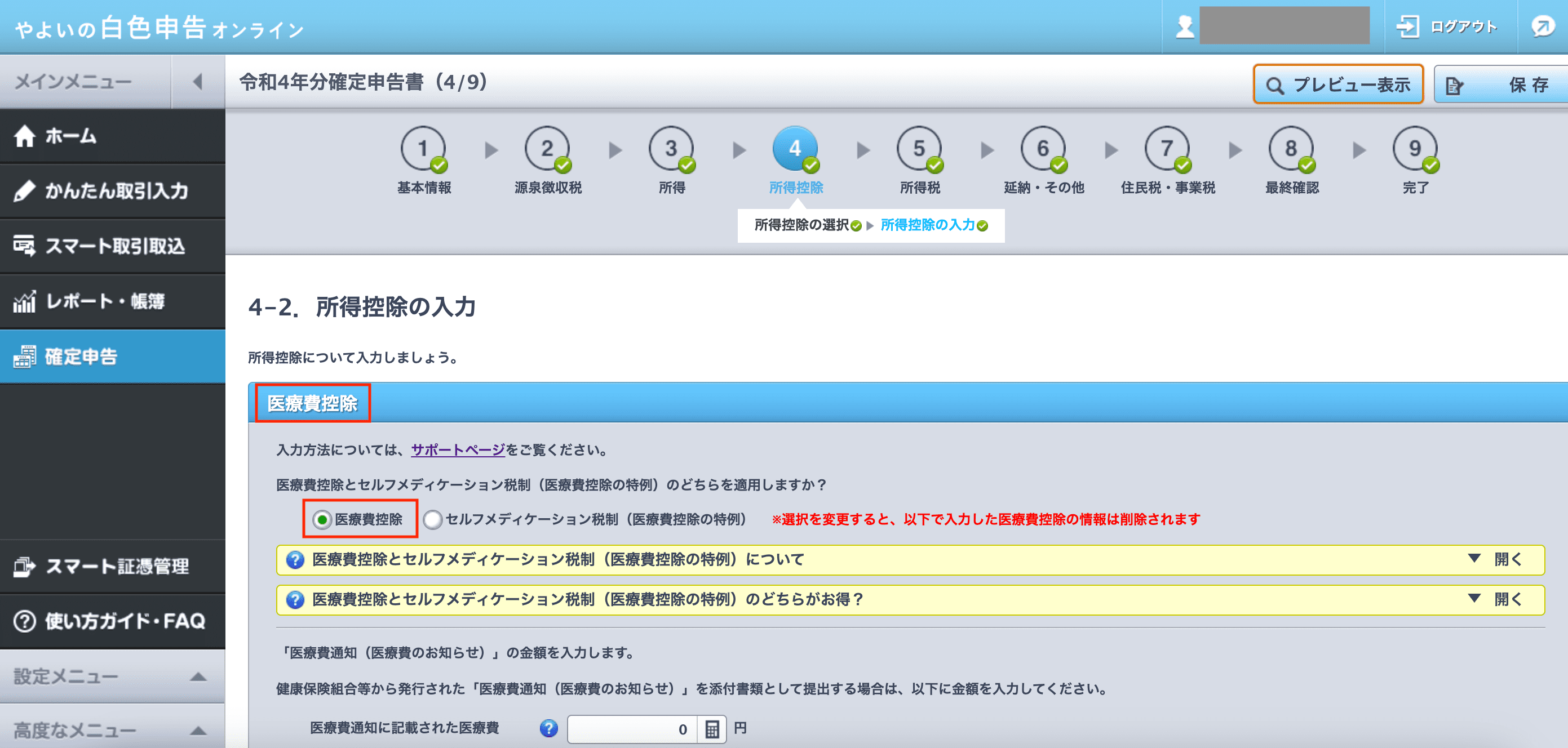Click the 医療費通知 amount input field
1568x748 pixels.
pos(632,728)
